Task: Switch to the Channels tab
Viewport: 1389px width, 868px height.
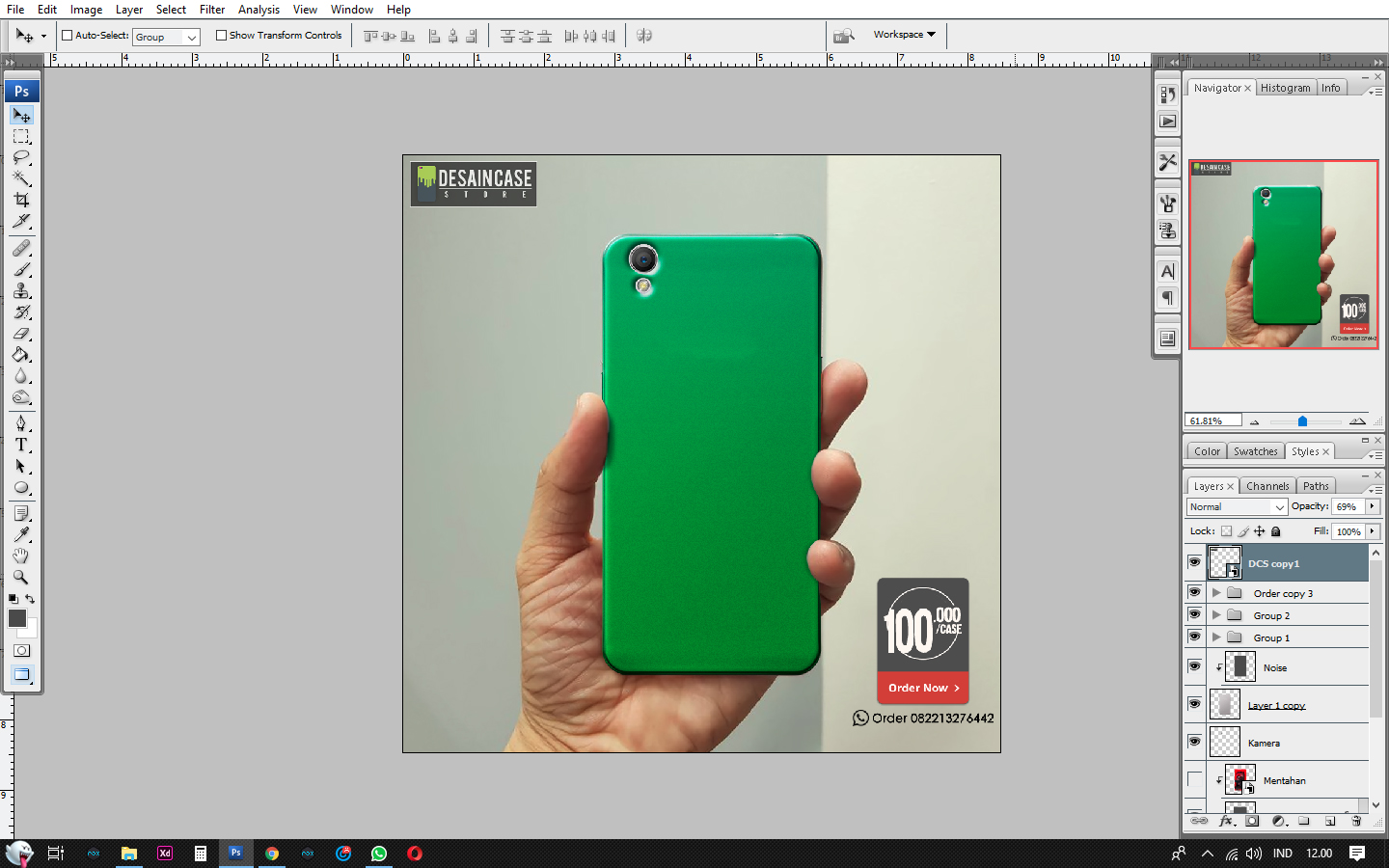Action: point(1267,485)
